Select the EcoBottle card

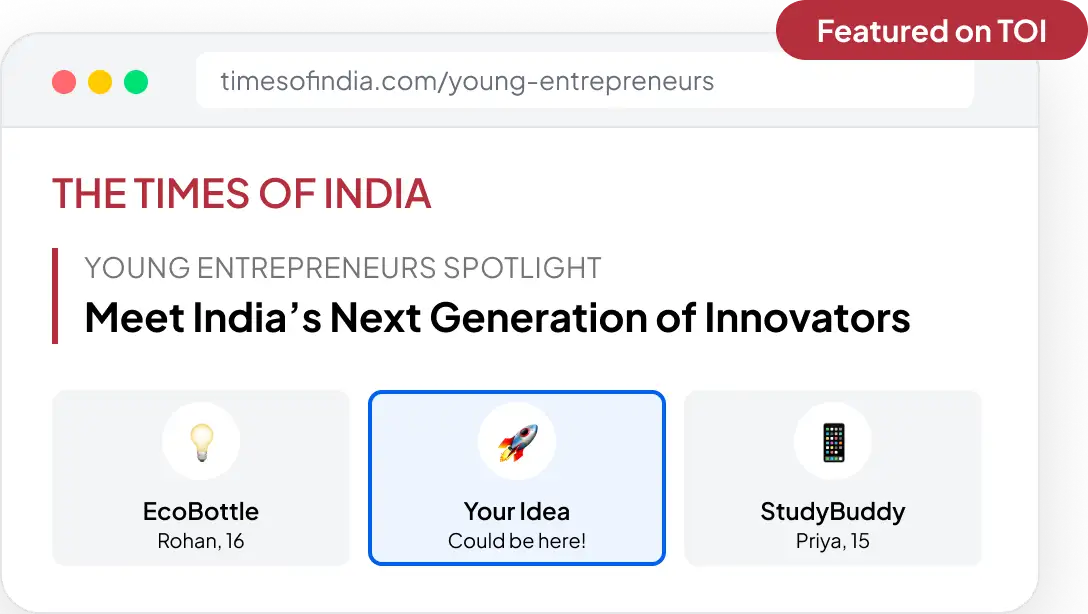point(201,478)
